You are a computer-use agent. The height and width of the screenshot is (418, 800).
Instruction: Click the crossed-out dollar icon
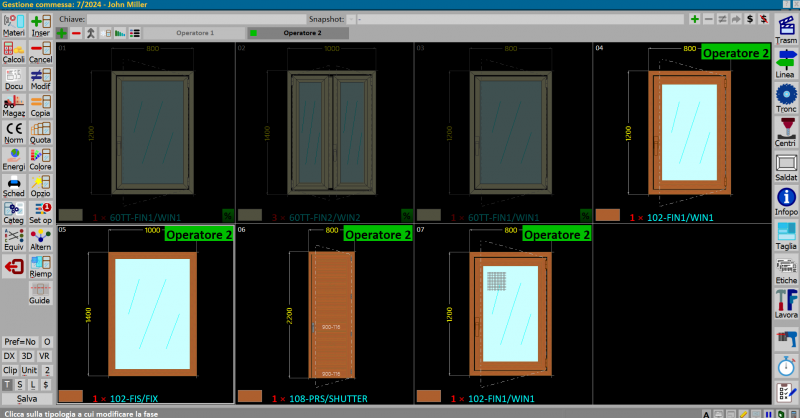click(764, 19)
